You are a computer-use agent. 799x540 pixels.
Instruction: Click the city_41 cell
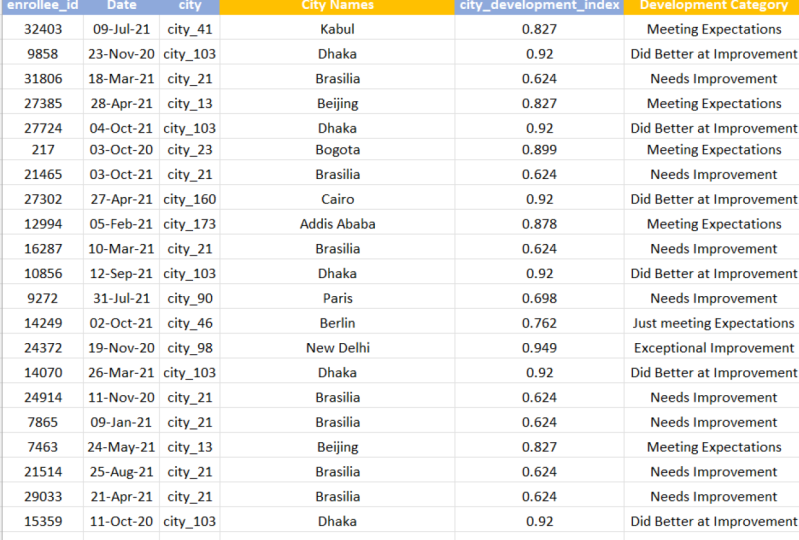(190, 29)
